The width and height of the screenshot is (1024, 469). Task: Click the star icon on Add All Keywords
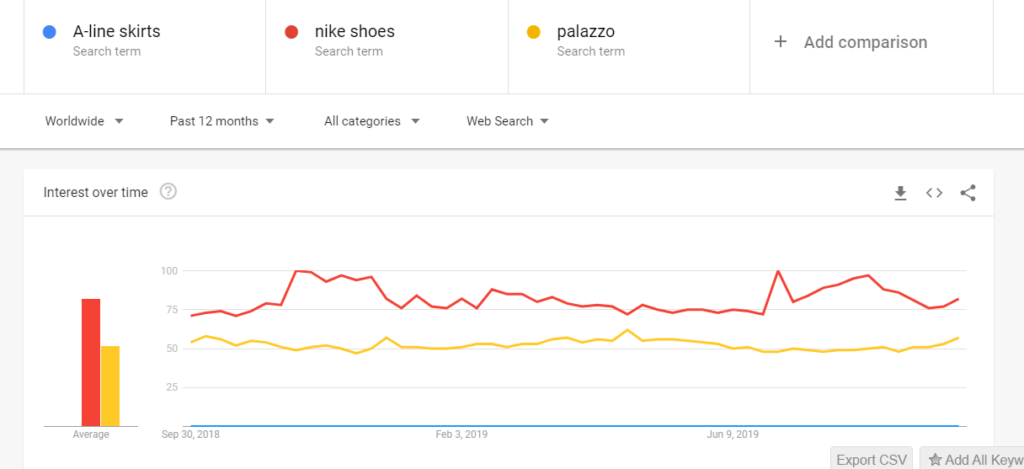pos(935,460)
